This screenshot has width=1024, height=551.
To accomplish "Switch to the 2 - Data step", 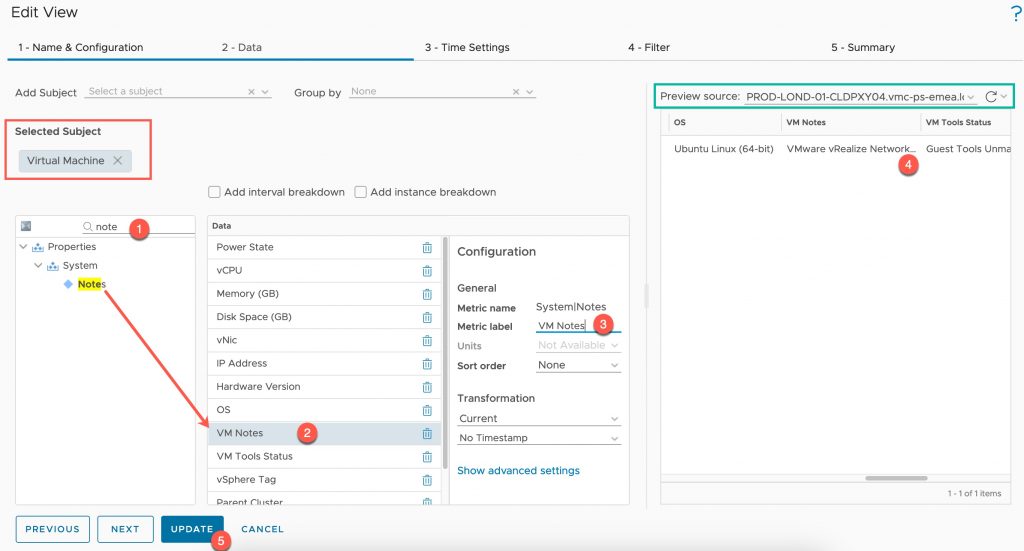I will pyautogui.click(x=242, y=48).
